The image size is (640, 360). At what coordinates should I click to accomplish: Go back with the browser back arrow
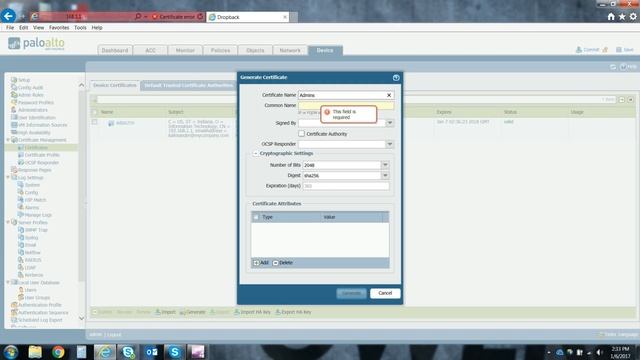click(8, 16)
